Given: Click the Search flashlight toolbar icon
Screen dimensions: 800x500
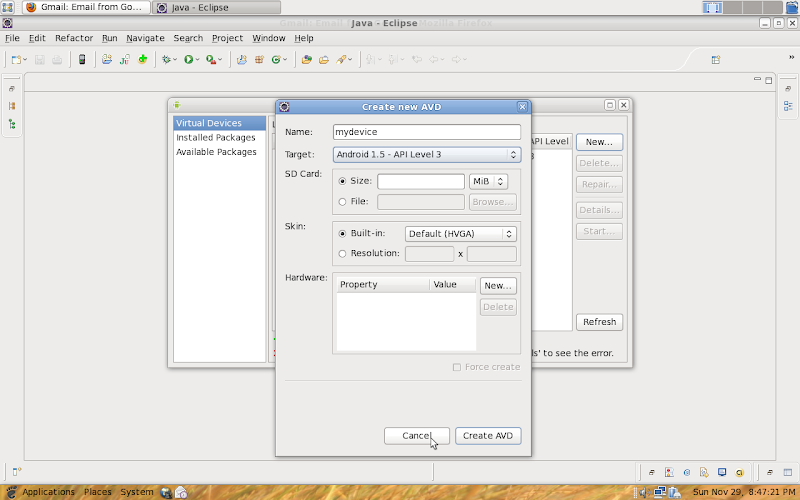Looking at the screenshot, I should pos(341,60).
